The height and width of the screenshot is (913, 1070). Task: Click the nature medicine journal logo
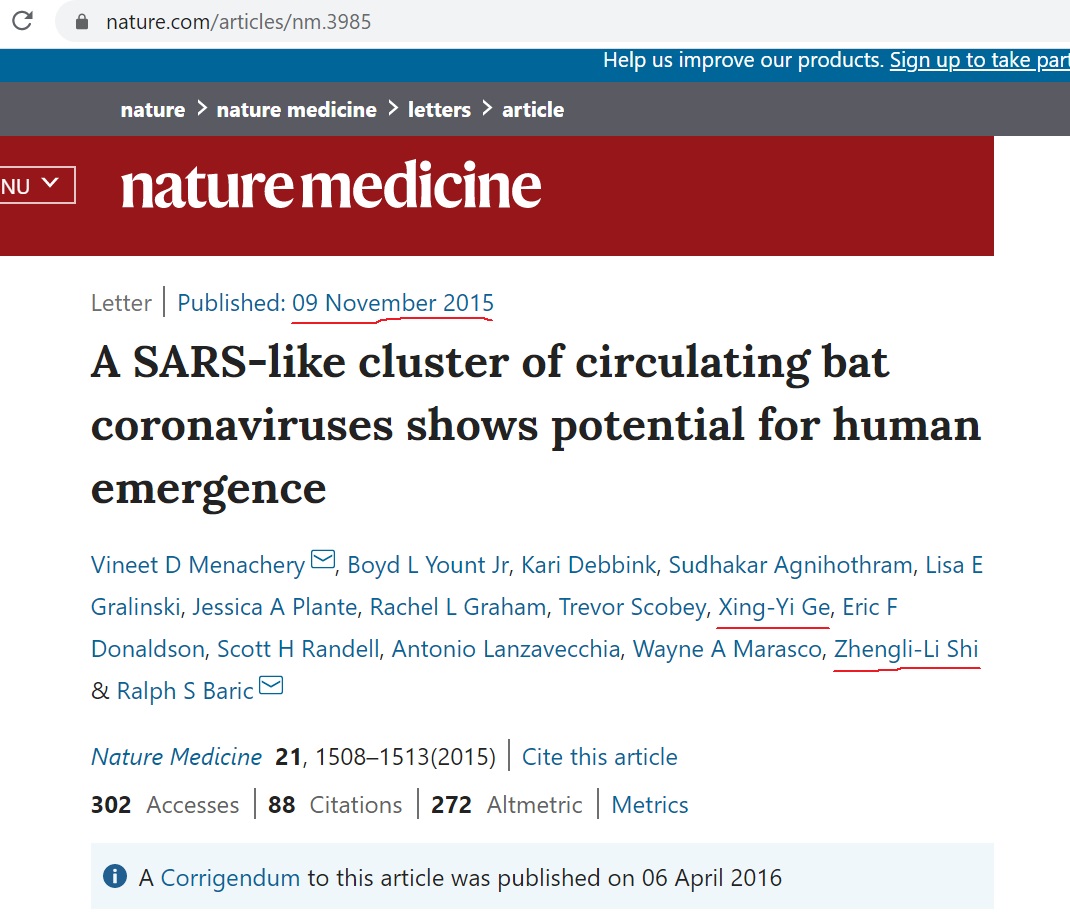click(331, 187)
